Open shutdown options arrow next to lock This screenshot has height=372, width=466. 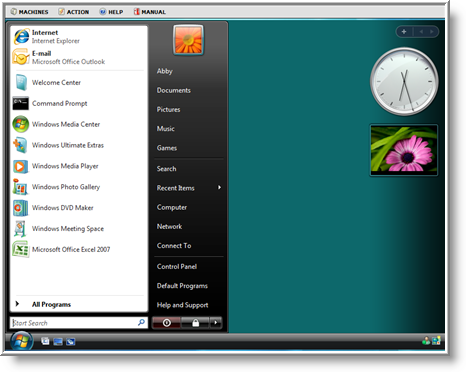[x=216, y=323]
